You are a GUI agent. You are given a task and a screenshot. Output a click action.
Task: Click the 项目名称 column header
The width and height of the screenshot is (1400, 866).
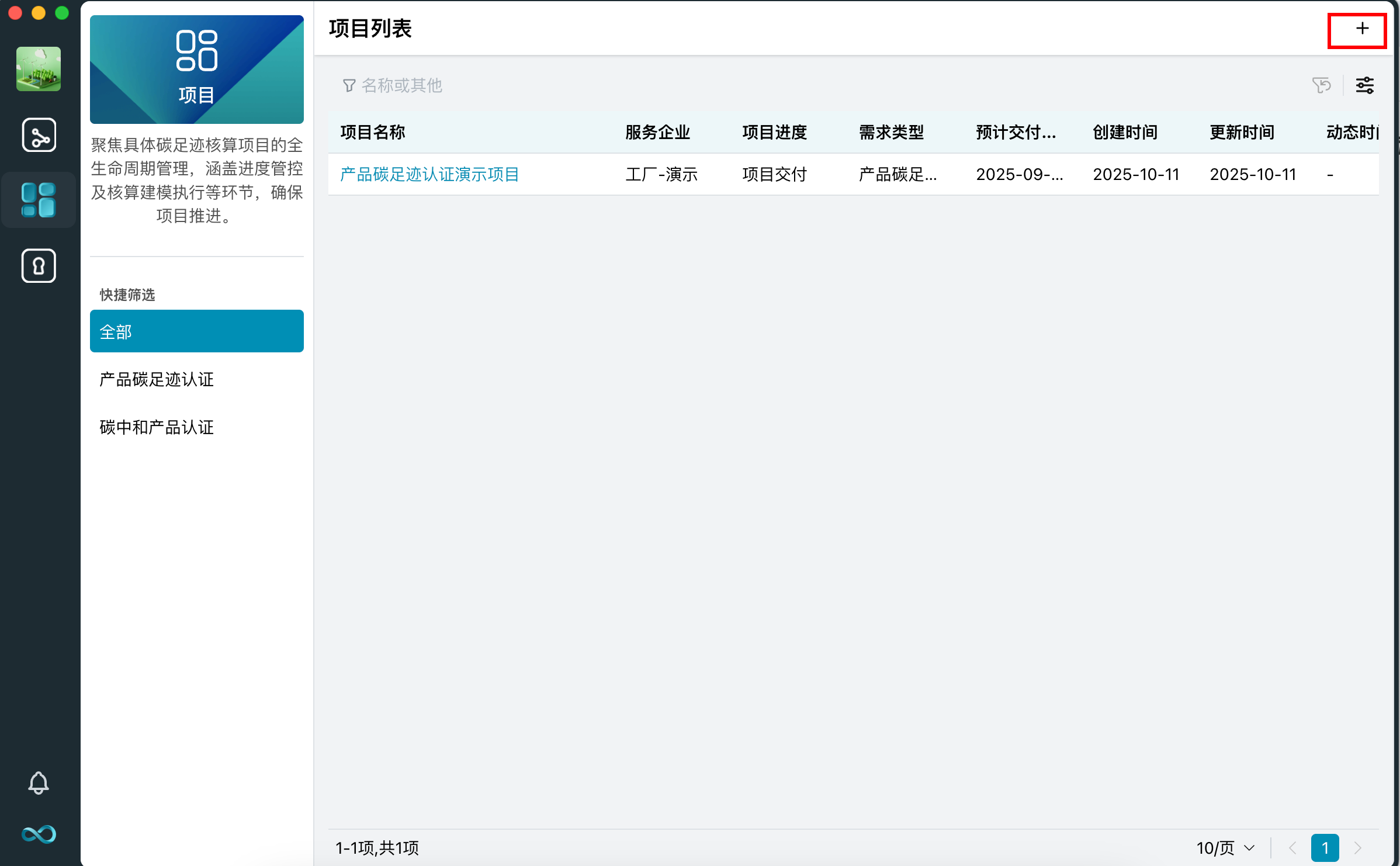[x=373, y=133]
